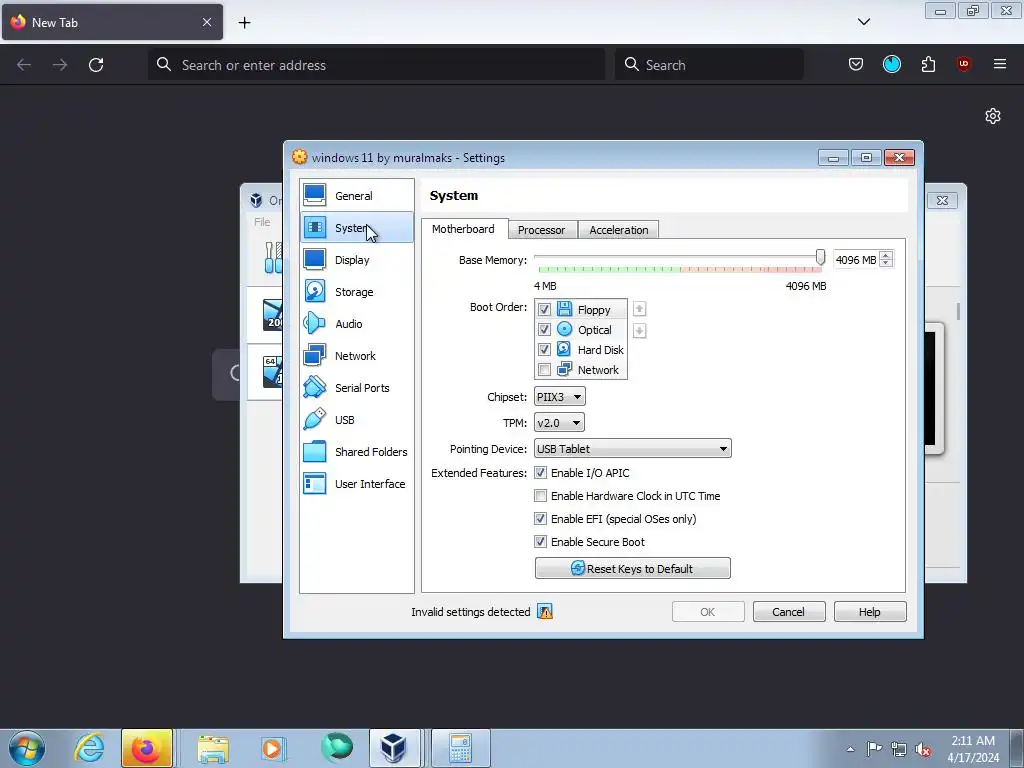Open File menu in VirtualBox Manager
The height and width of the screenshot is (768, 1024).
coord(262,222)
